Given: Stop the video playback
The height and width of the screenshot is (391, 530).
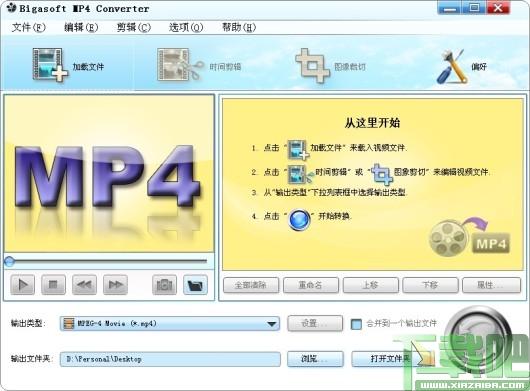Looking at the screenshot, I should pyautogui.click(x=53, y=285).
